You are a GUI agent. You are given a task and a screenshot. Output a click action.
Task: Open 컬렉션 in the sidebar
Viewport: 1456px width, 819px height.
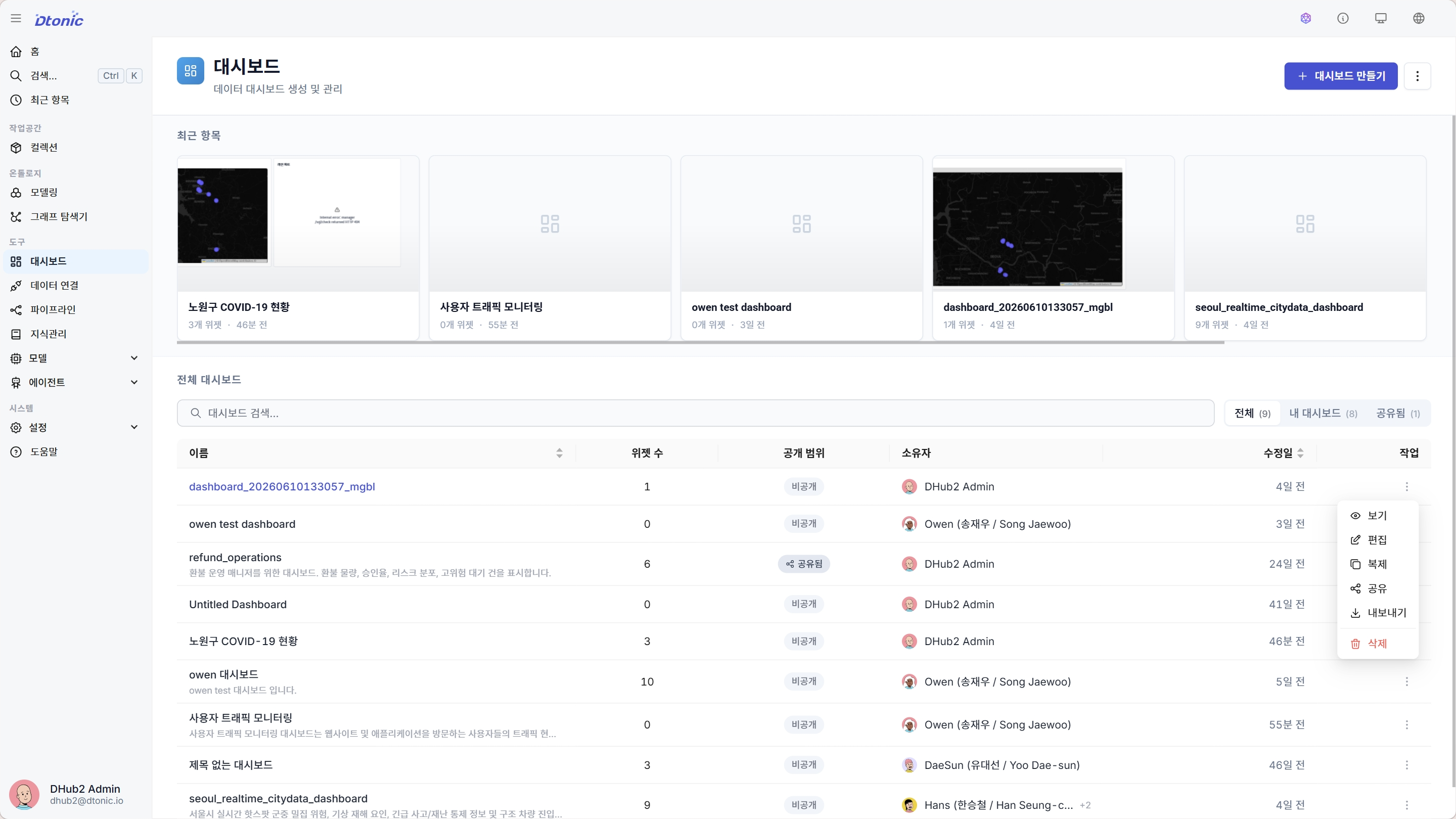pyautogui.click(x=76, y=148)
